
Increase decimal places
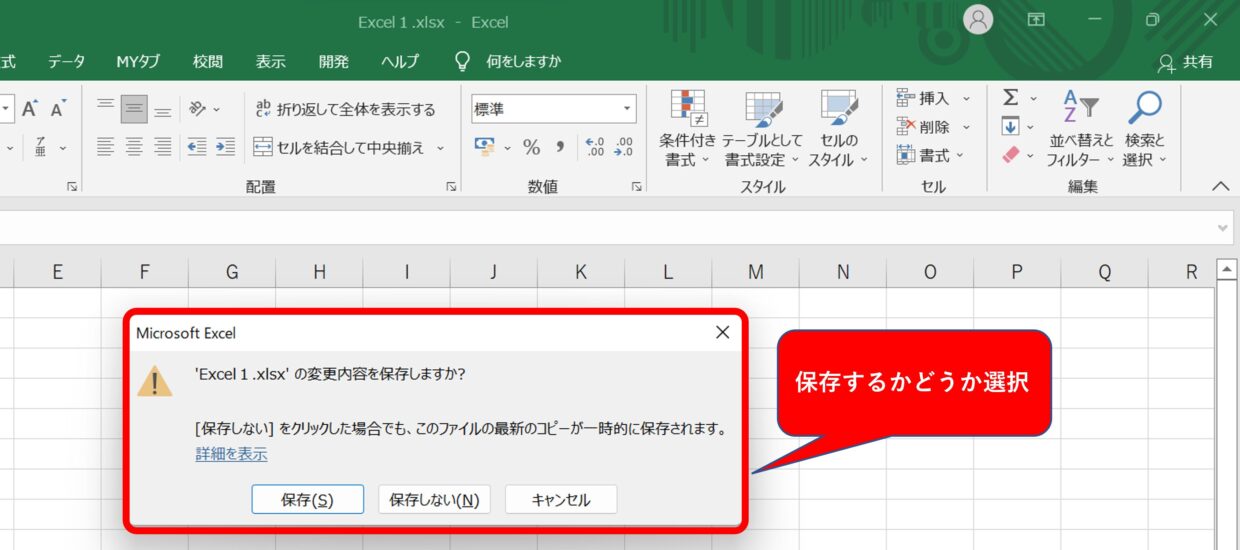click(x=595, y=147)
